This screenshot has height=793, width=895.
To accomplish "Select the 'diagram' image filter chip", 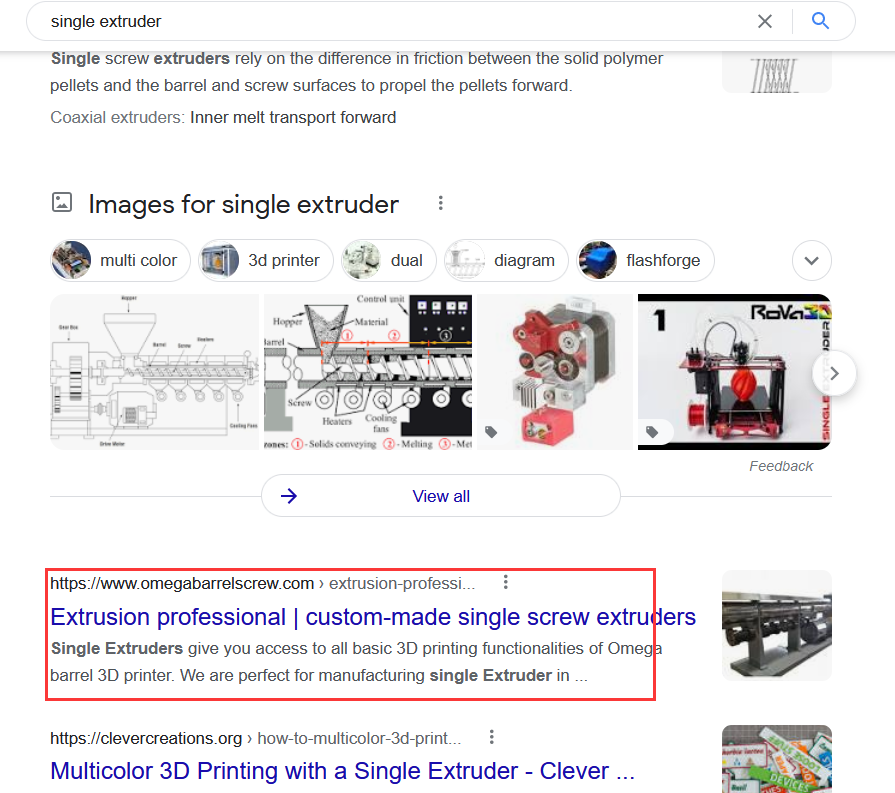I will pos(506,260).
